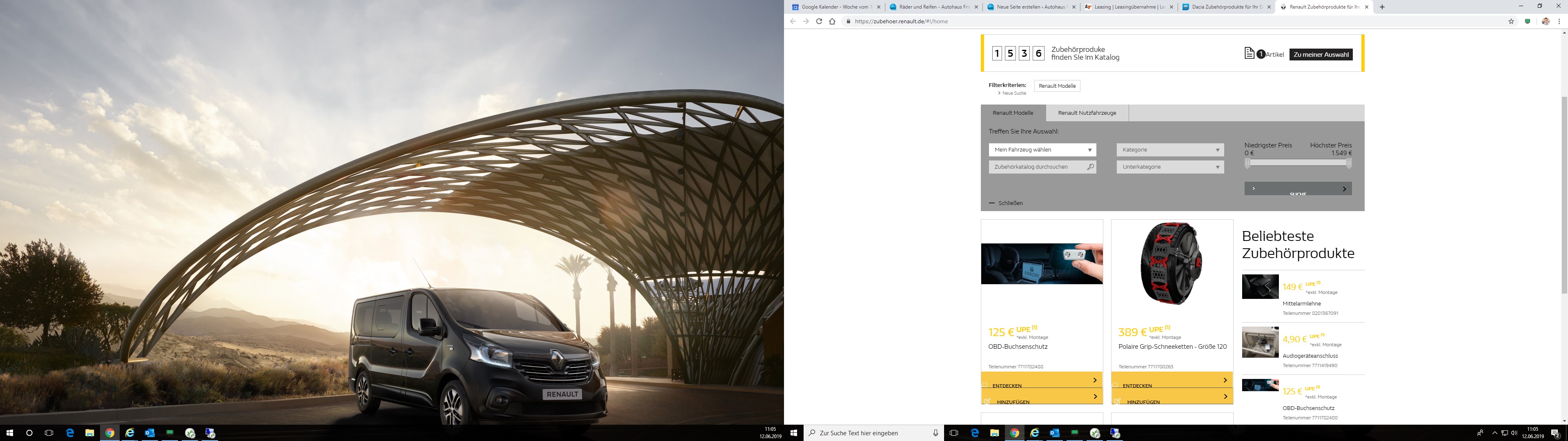Click the Chrome address bar URL

coord(902,21)
